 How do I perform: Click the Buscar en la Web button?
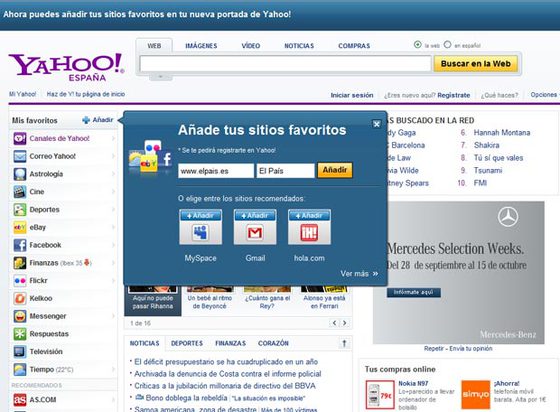coord(476,64)
